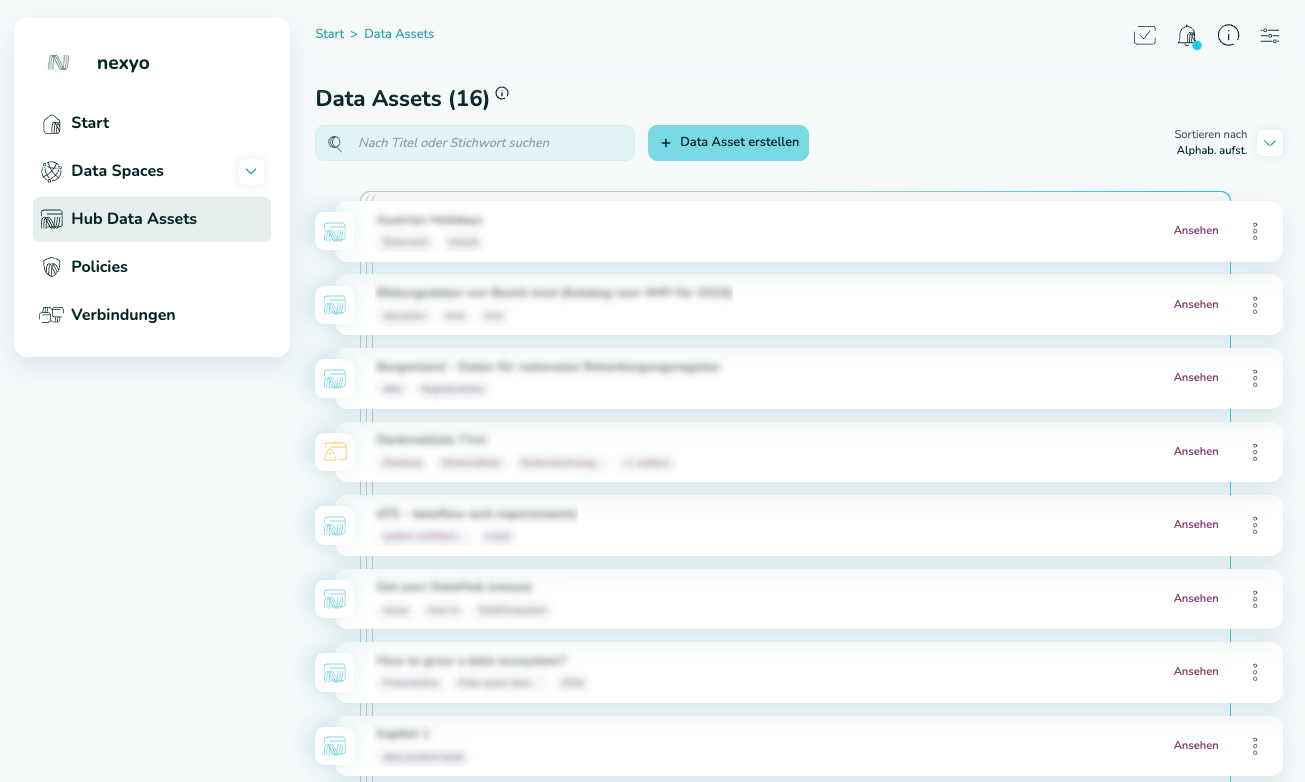
Task: Click the Verbindungen plug icon in sidebar
Action: (x=51, y=314)
